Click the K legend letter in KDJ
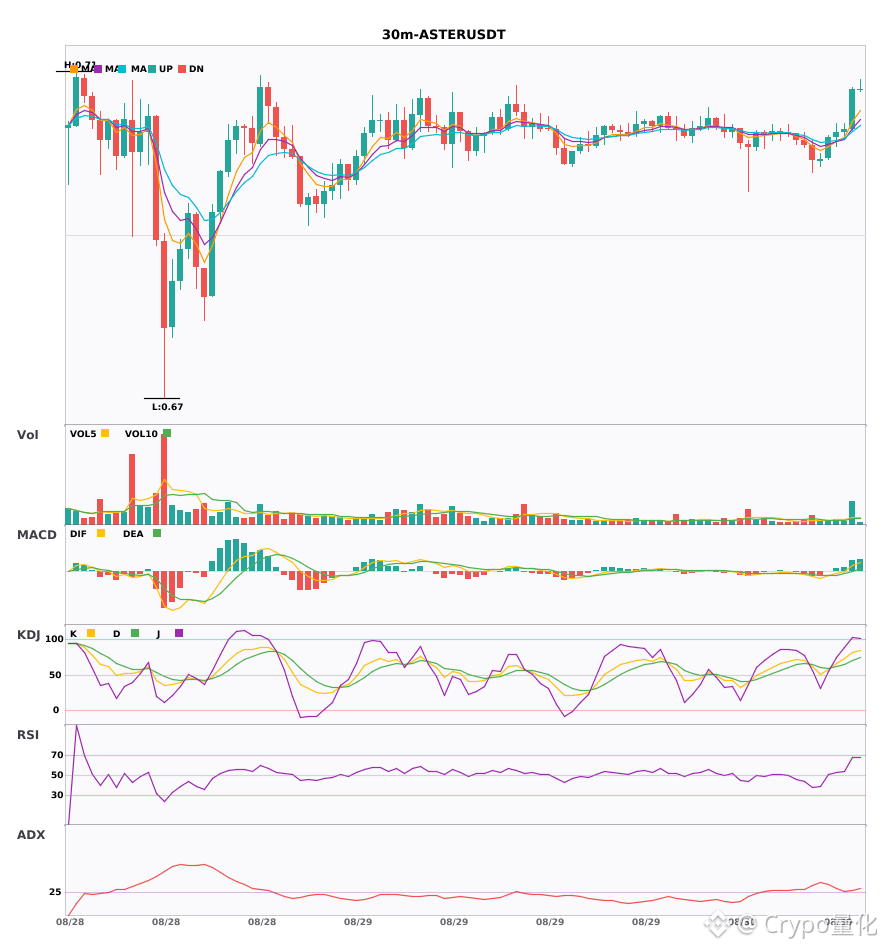 pos(73,634)
